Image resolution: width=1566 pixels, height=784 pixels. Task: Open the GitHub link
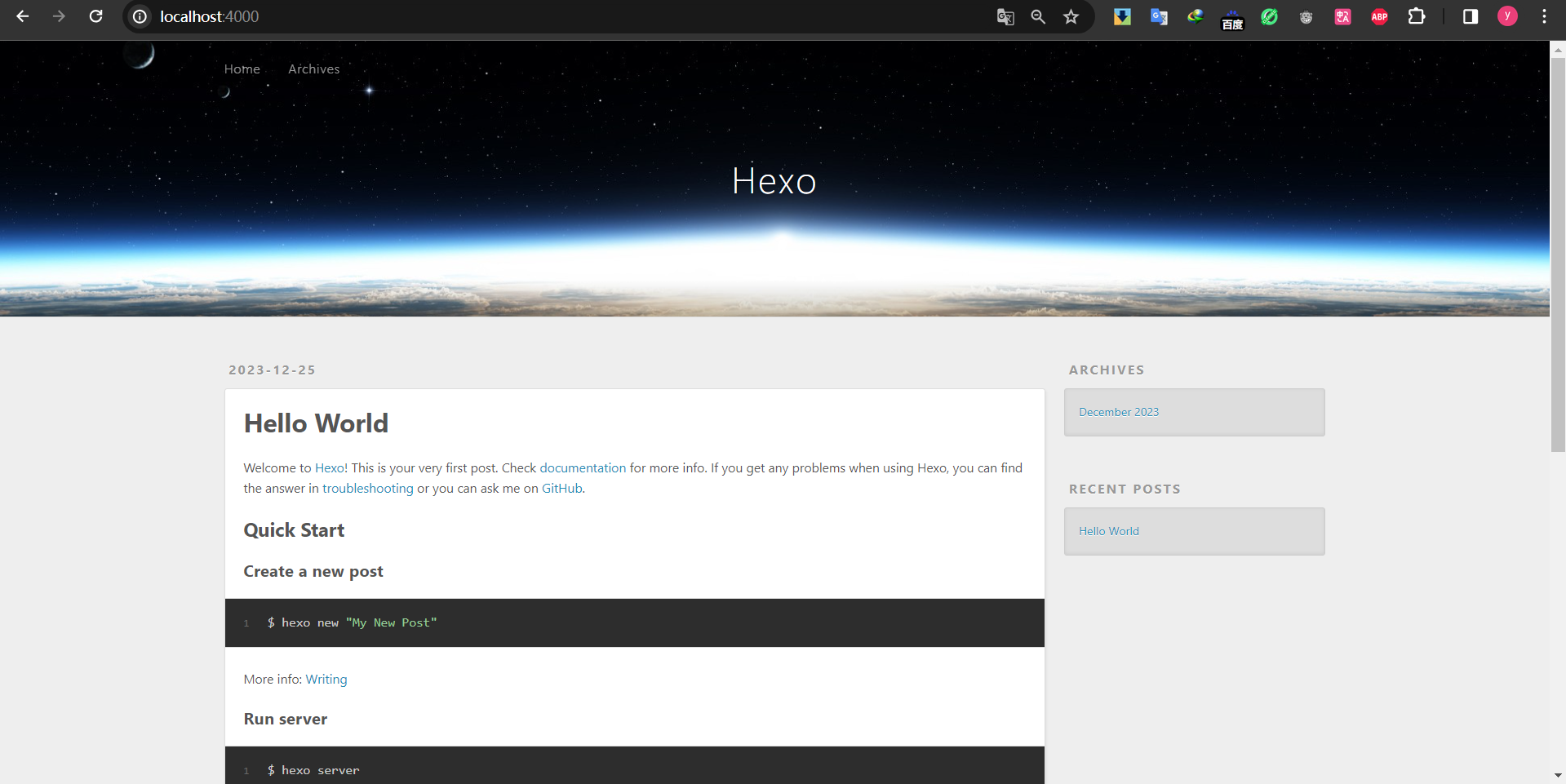click(562, 489)
